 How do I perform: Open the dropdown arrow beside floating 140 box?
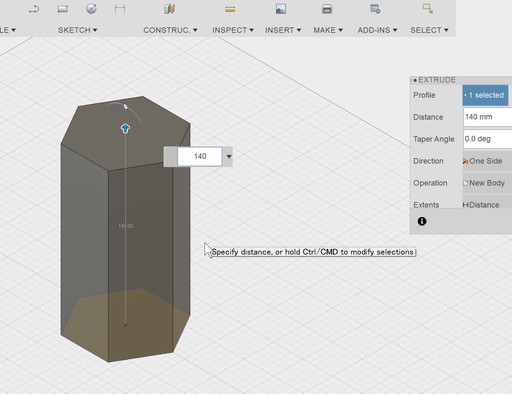[229, 156]
